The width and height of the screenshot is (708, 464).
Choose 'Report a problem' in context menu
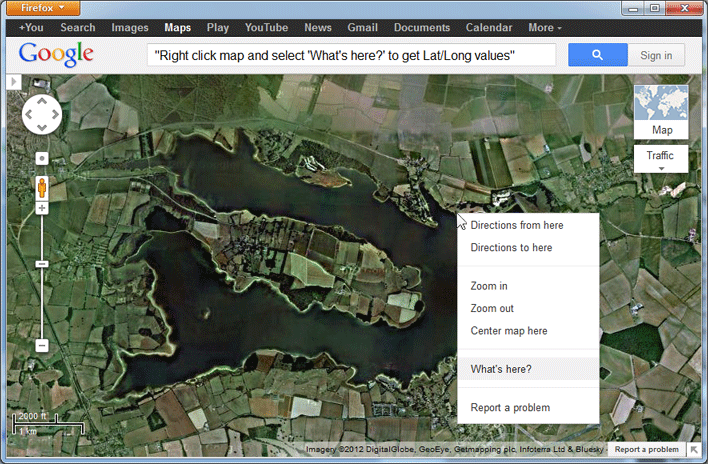click(x=528, y=408)
